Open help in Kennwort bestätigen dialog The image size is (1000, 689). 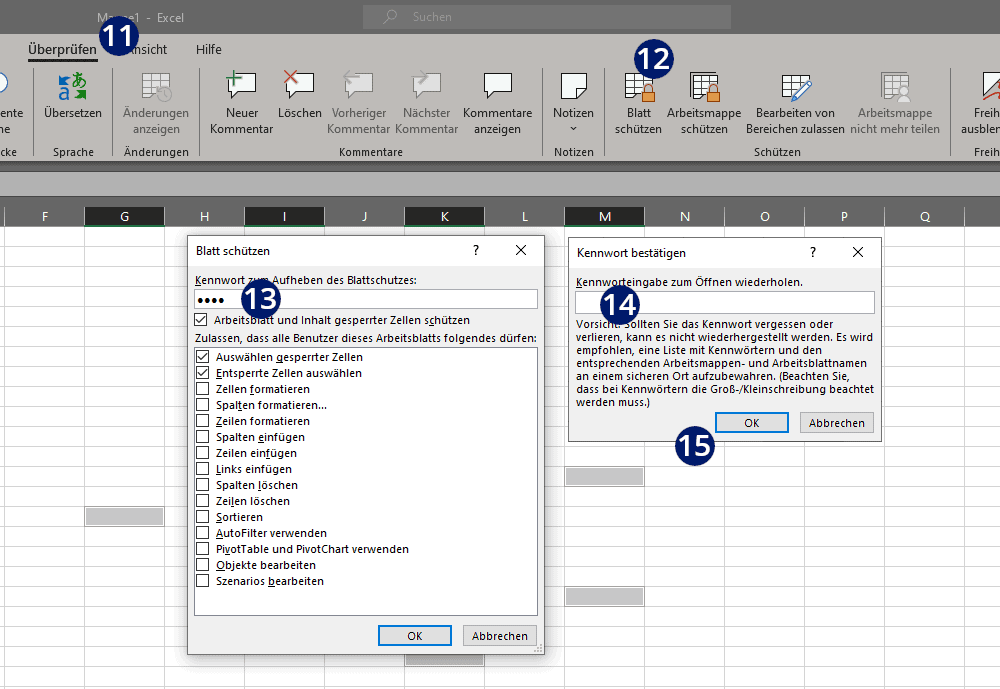tap(812, 252)
